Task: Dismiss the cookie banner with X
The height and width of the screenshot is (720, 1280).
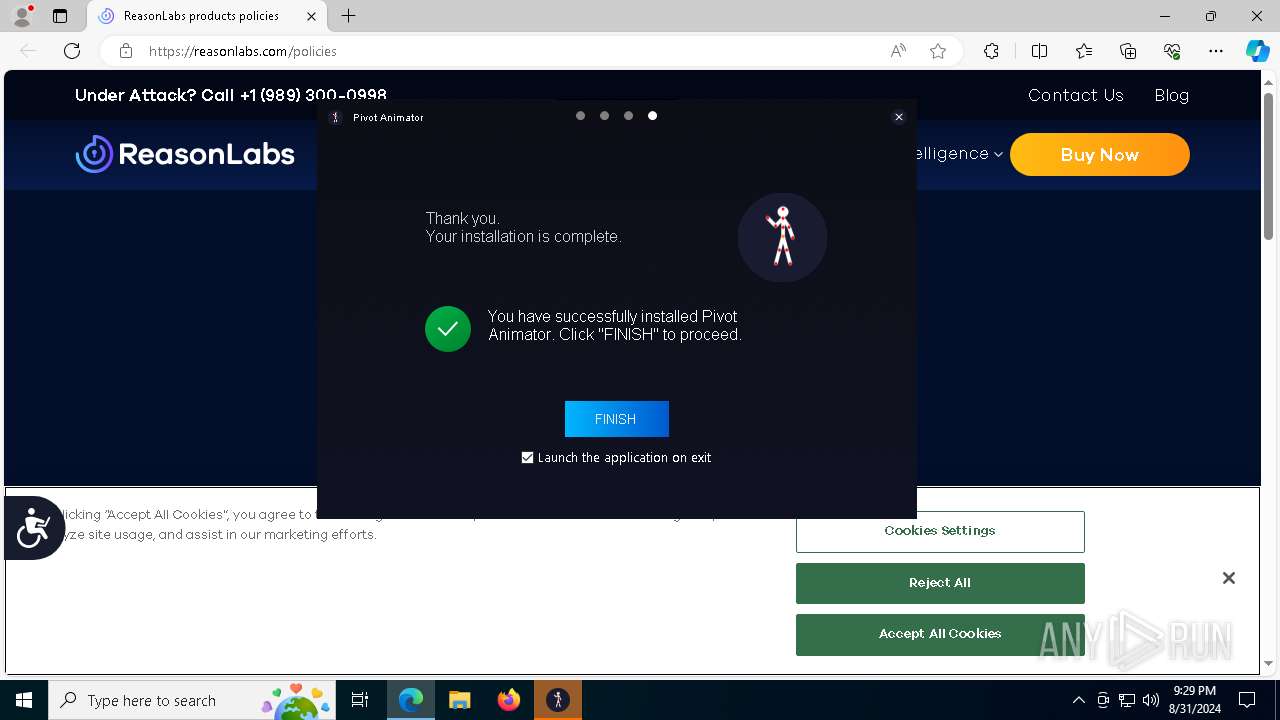Action: coord(1229,578)
